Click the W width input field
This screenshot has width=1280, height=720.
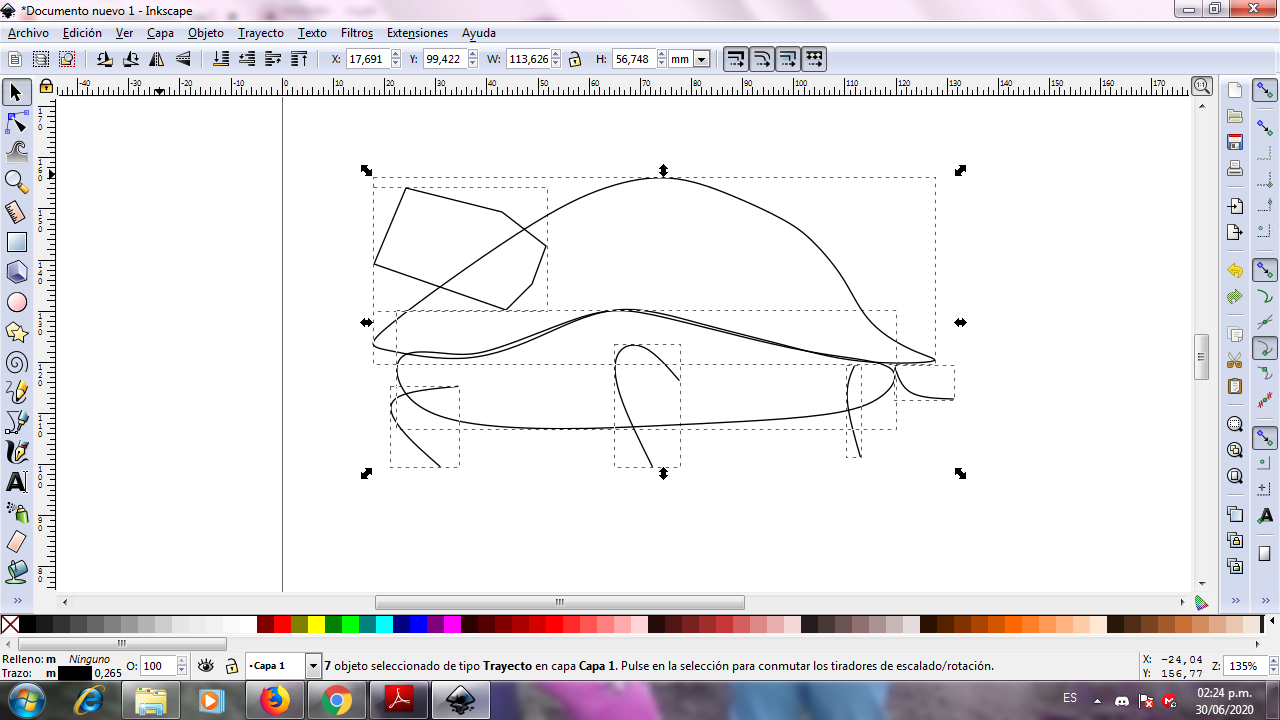[528, 59]
